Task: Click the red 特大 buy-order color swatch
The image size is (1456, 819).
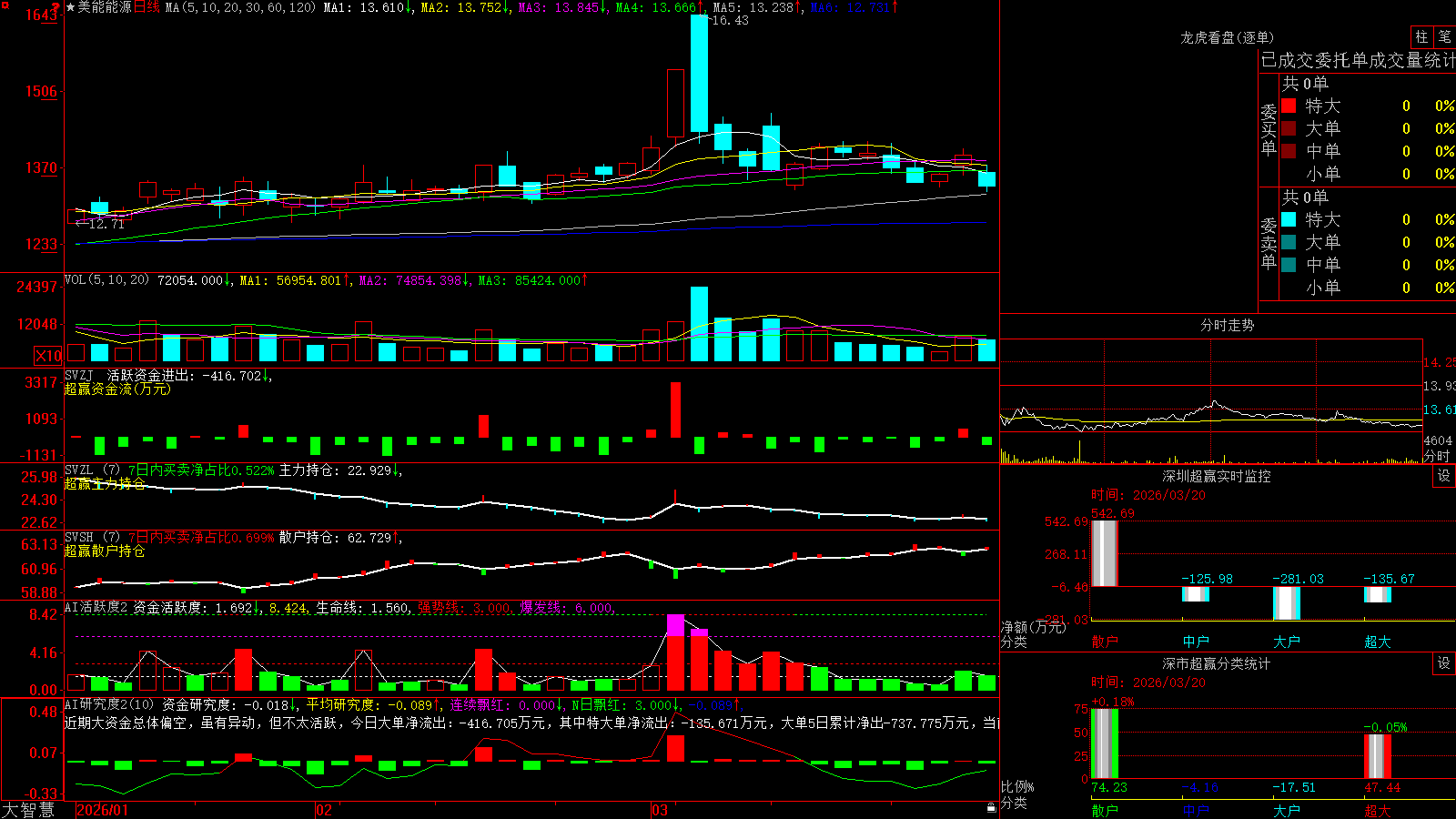Action: (1289, 106)
